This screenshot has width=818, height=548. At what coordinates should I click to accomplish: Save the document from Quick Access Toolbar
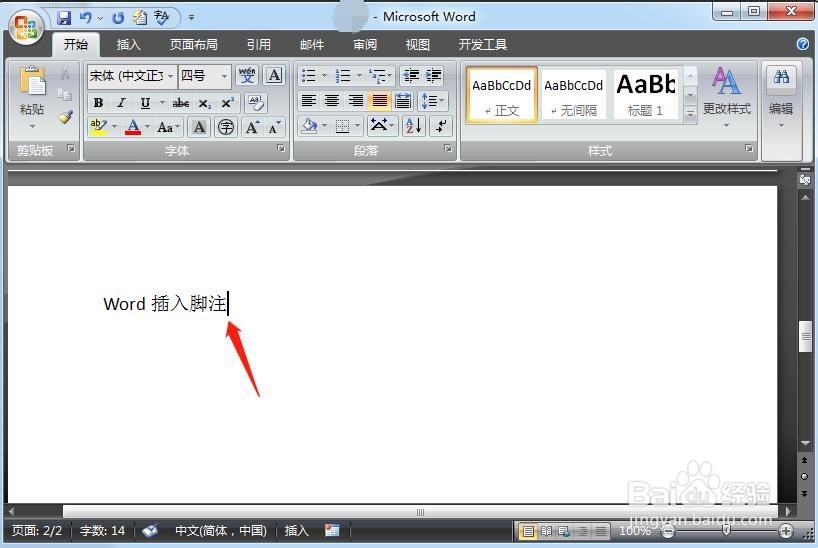pyautogui.click(x=64, y=18)
